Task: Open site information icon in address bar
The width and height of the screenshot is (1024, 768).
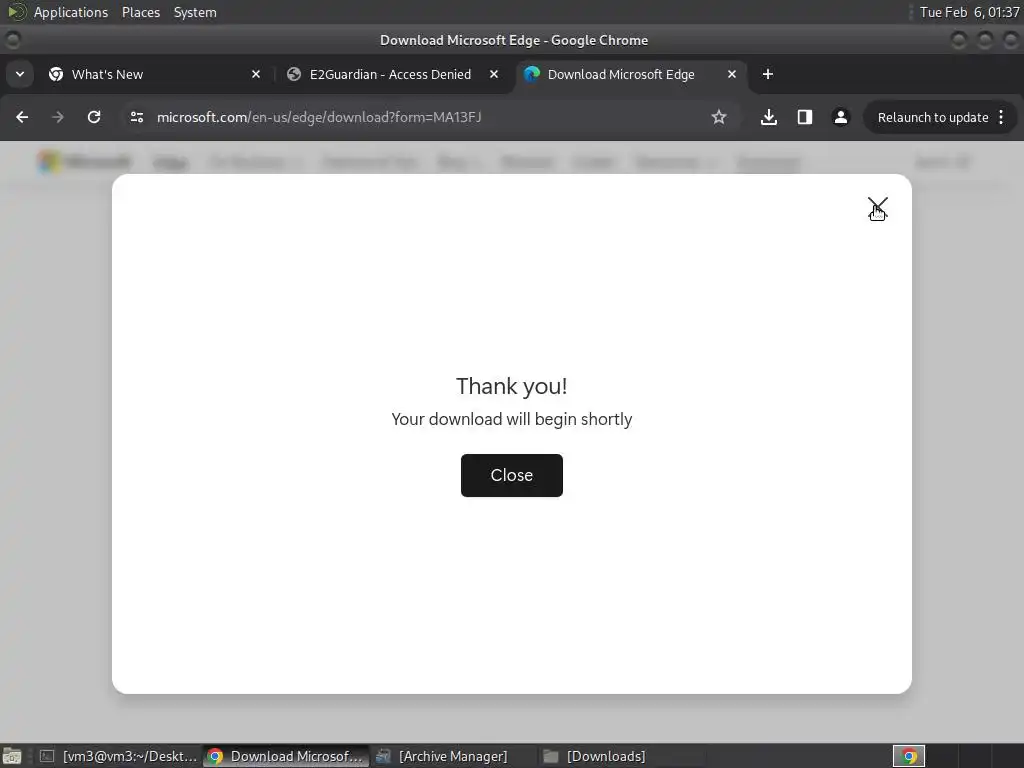Action: click(136, 117)
